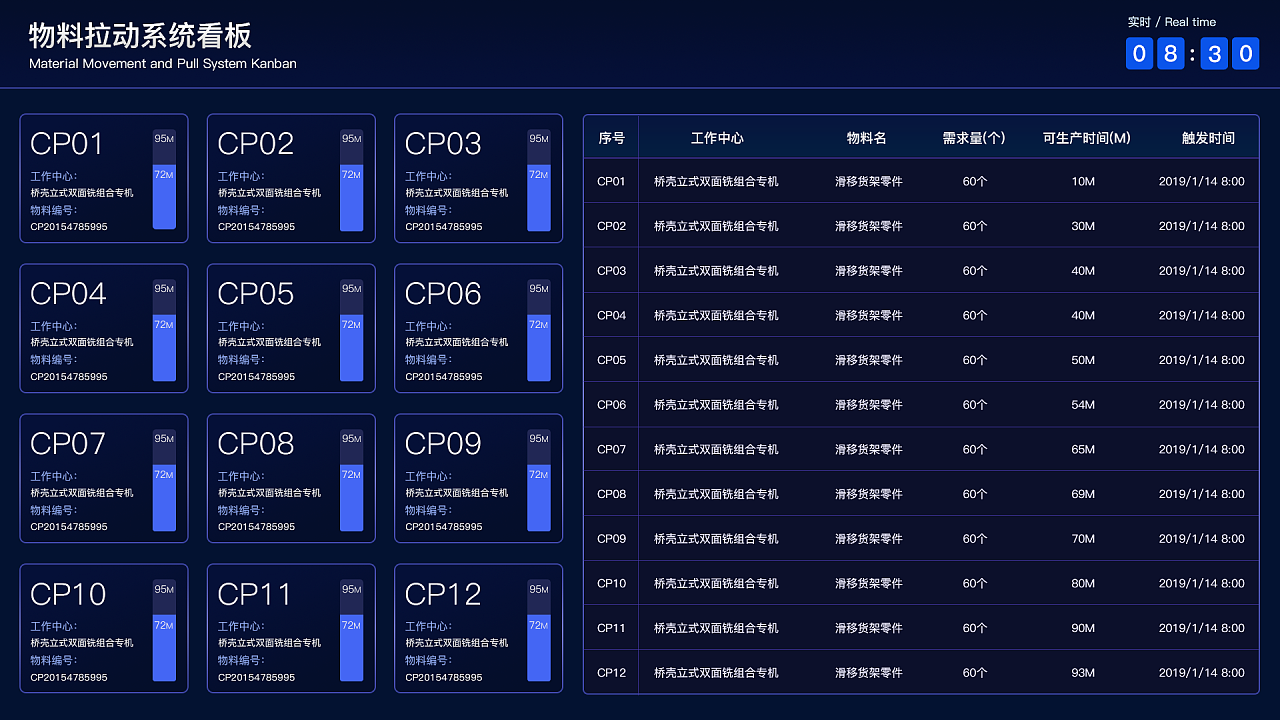Click the 90M production time value

click(1083, 628)
